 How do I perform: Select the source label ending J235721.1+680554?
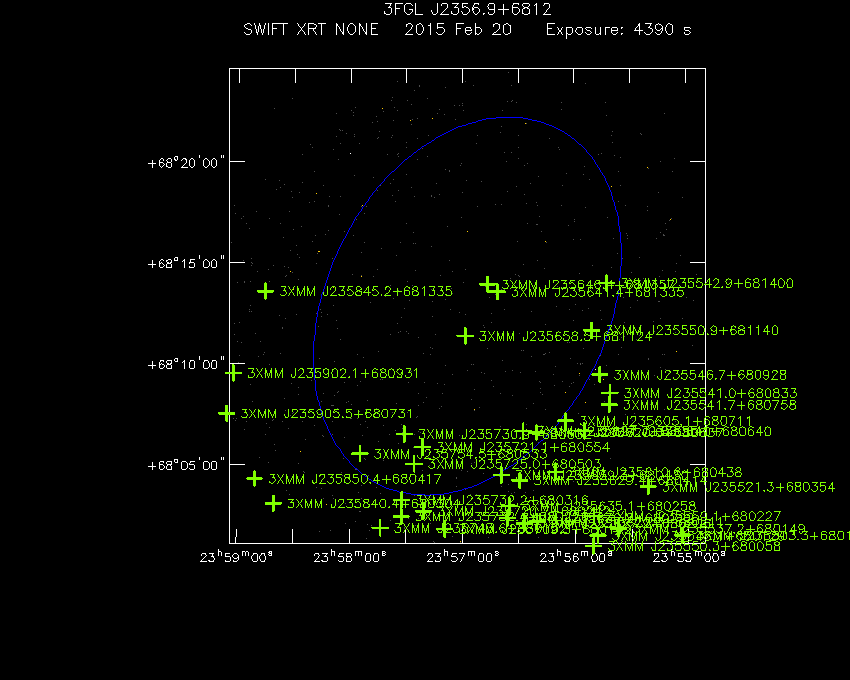click(x=524, y=447)
